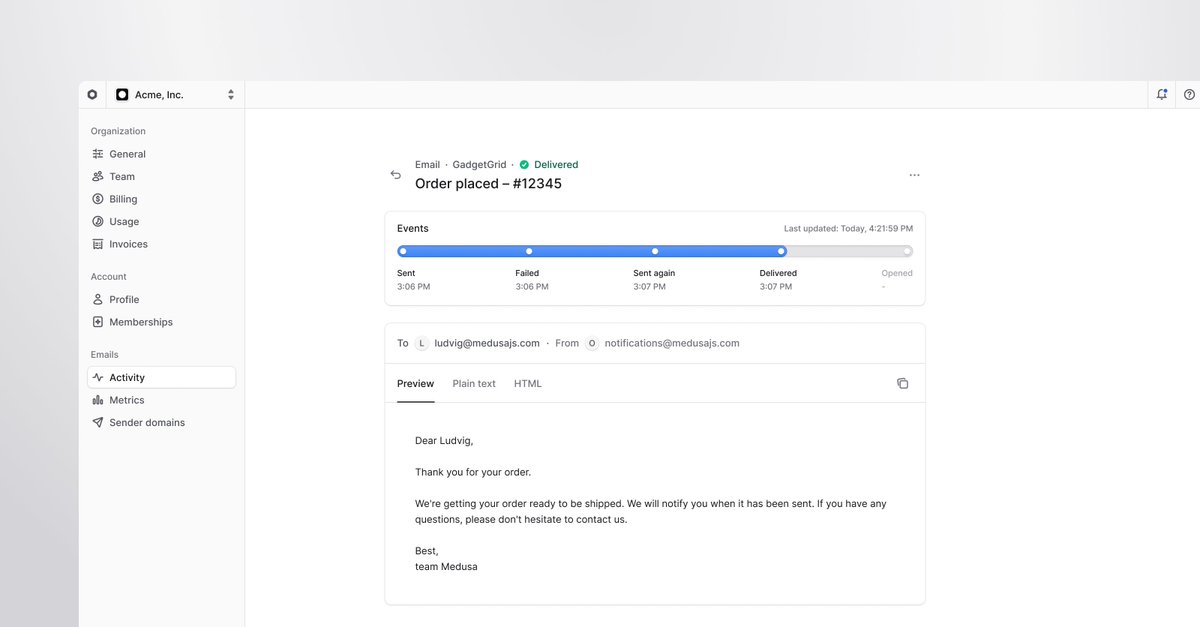The height and width of the screenshot is (627, 1200).
Task: Click recipient ludvig@medusajs.com
Action: pyautogui.click(x=487, y=343)
